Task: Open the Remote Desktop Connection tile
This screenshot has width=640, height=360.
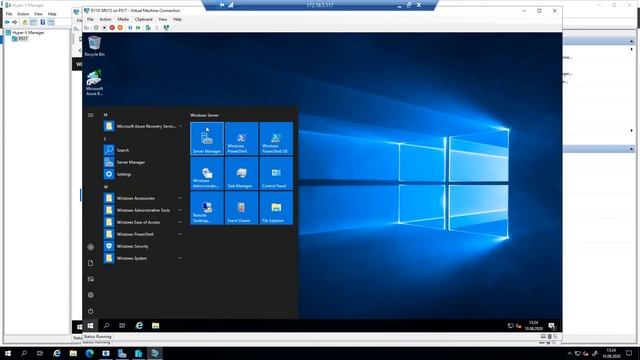Action: pos(207,208)
